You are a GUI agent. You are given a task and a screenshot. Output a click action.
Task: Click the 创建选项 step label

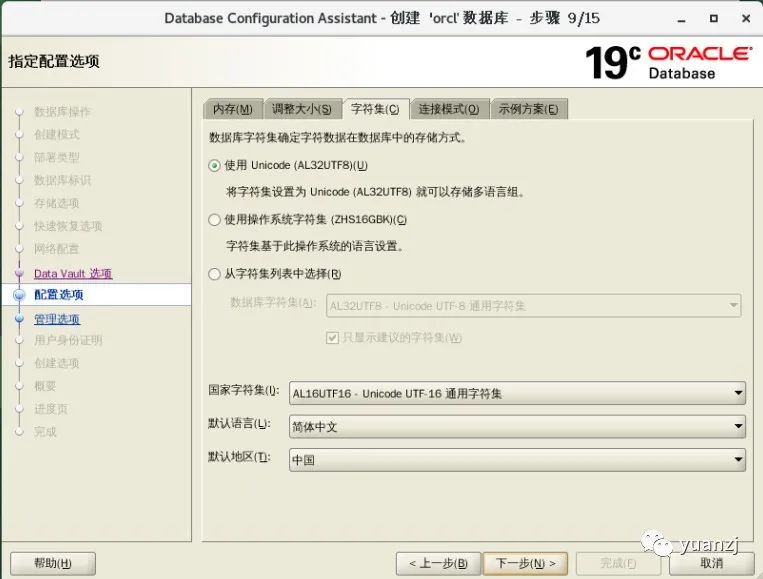(56, 363)
